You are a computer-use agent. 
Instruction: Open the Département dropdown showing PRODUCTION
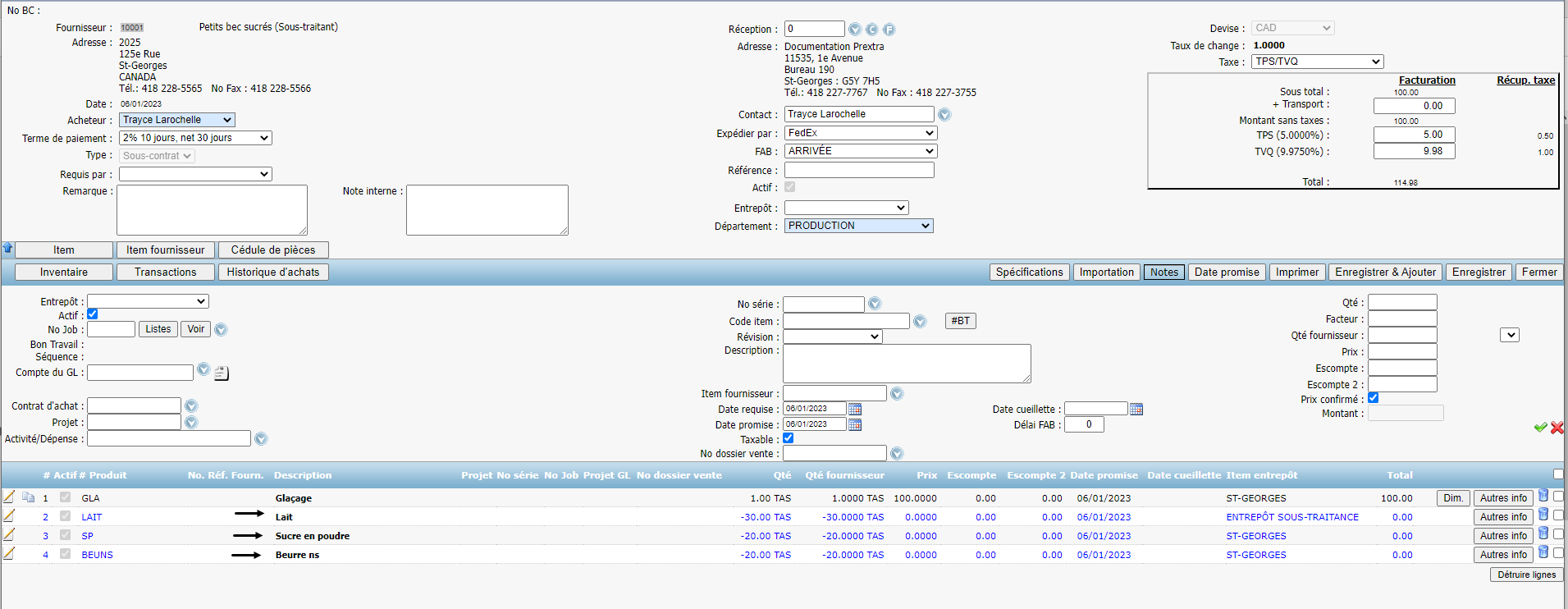859,226
